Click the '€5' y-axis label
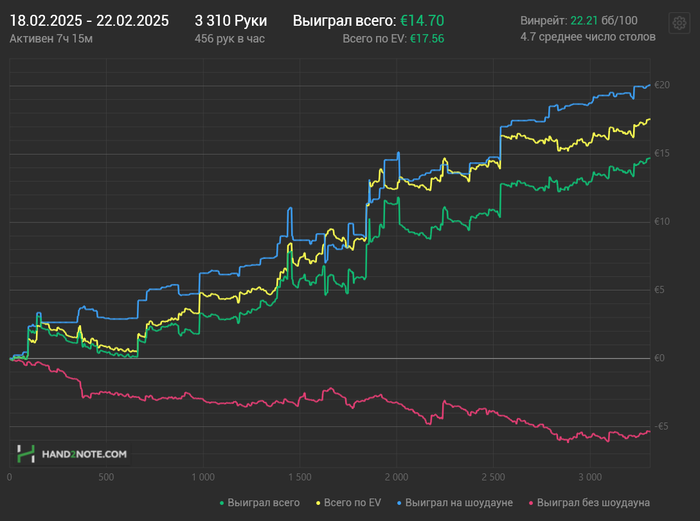Image resolution: width=700 pixels, height=521 pixels. [659, 290]
